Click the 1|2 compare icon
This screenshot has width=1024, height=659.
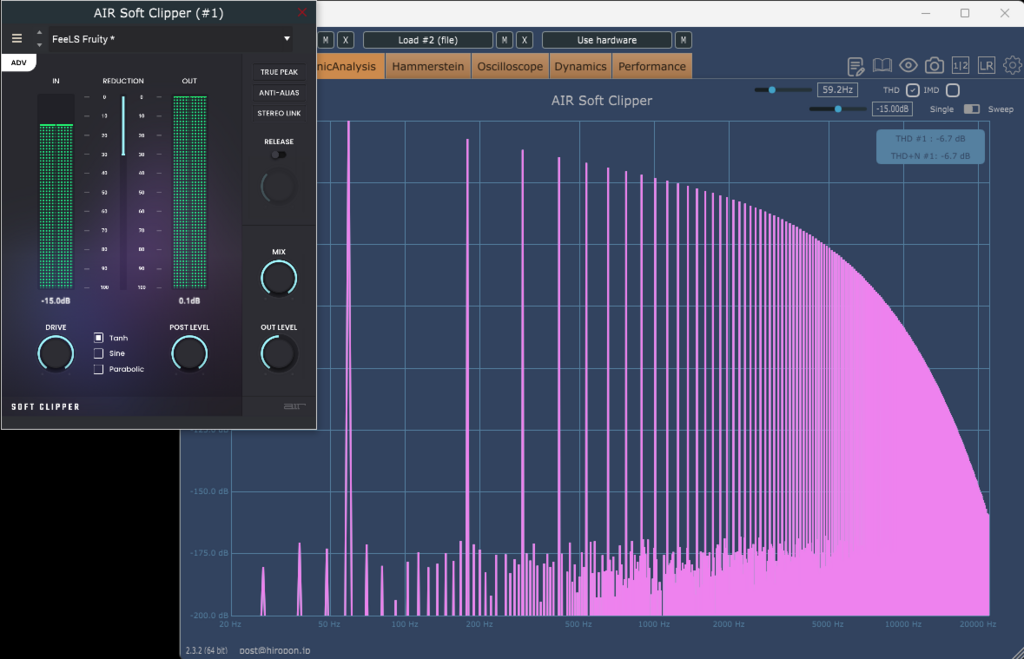tap(961, 65)
